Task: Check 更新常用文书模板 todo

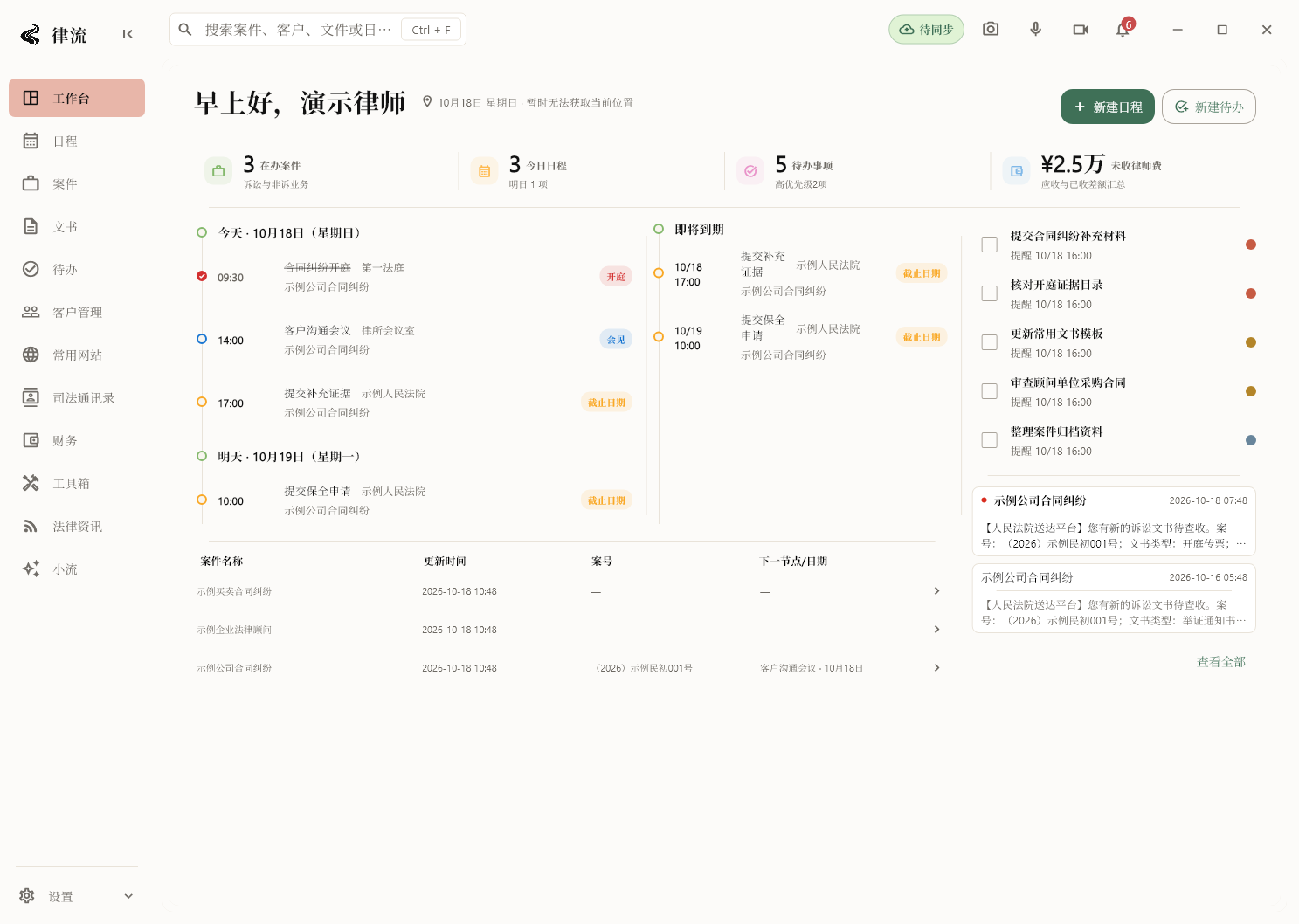Action: [x=989, y=342]
